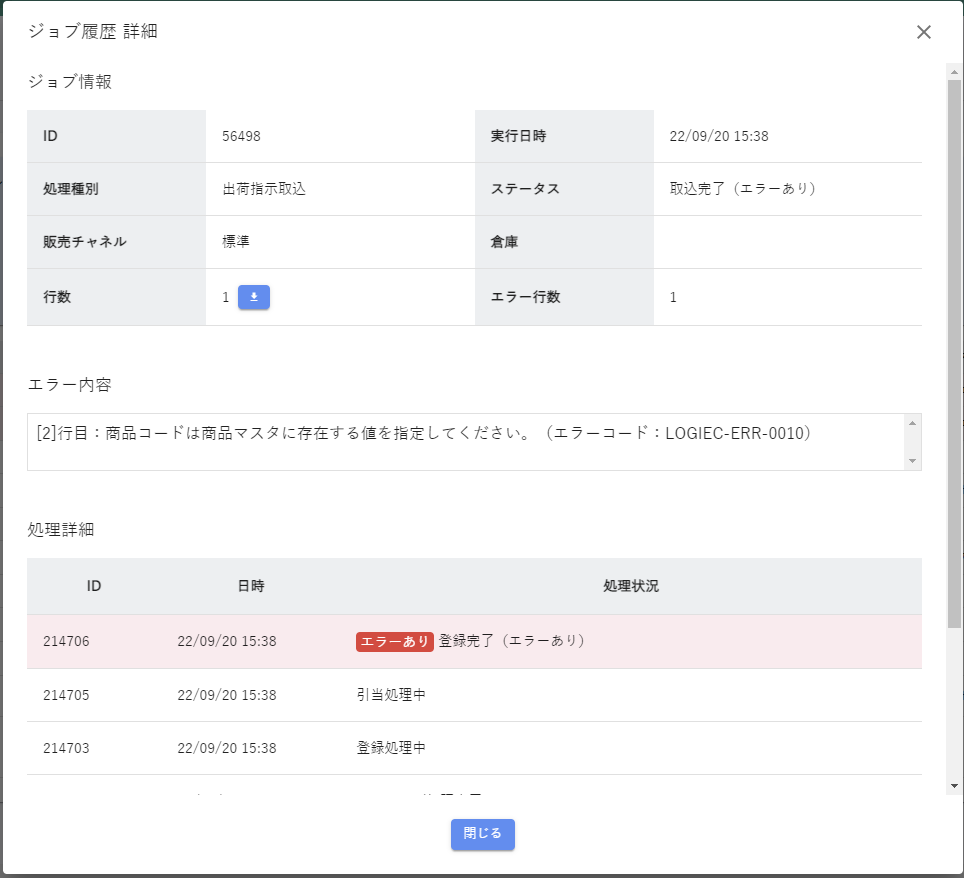Click the ID column header in 処理詳細
Image resolution: width=964 pixels, height=878 pixels.
[94, 586]
